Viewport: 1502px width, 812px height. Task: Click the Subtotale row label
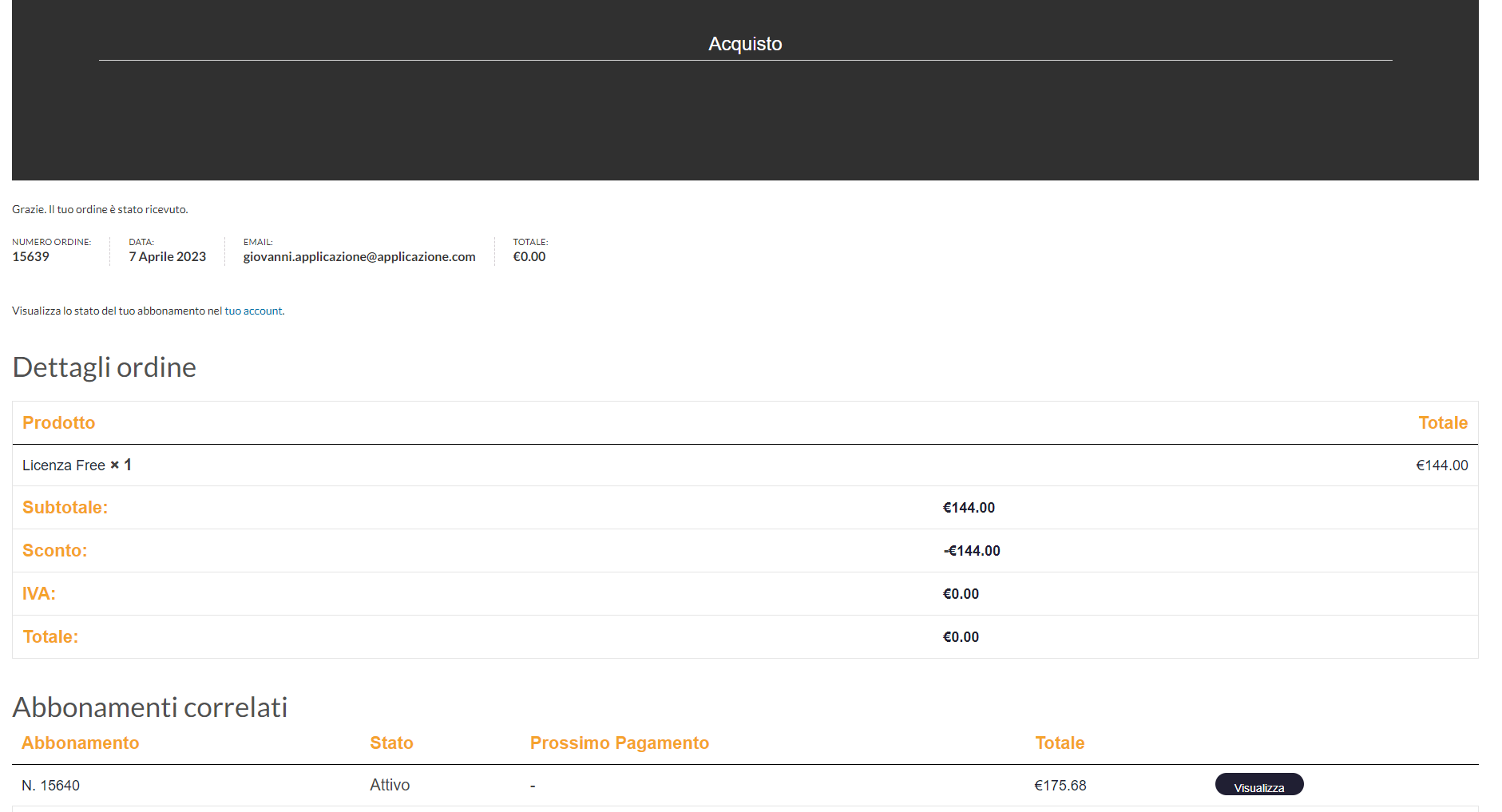coord(65,508)
